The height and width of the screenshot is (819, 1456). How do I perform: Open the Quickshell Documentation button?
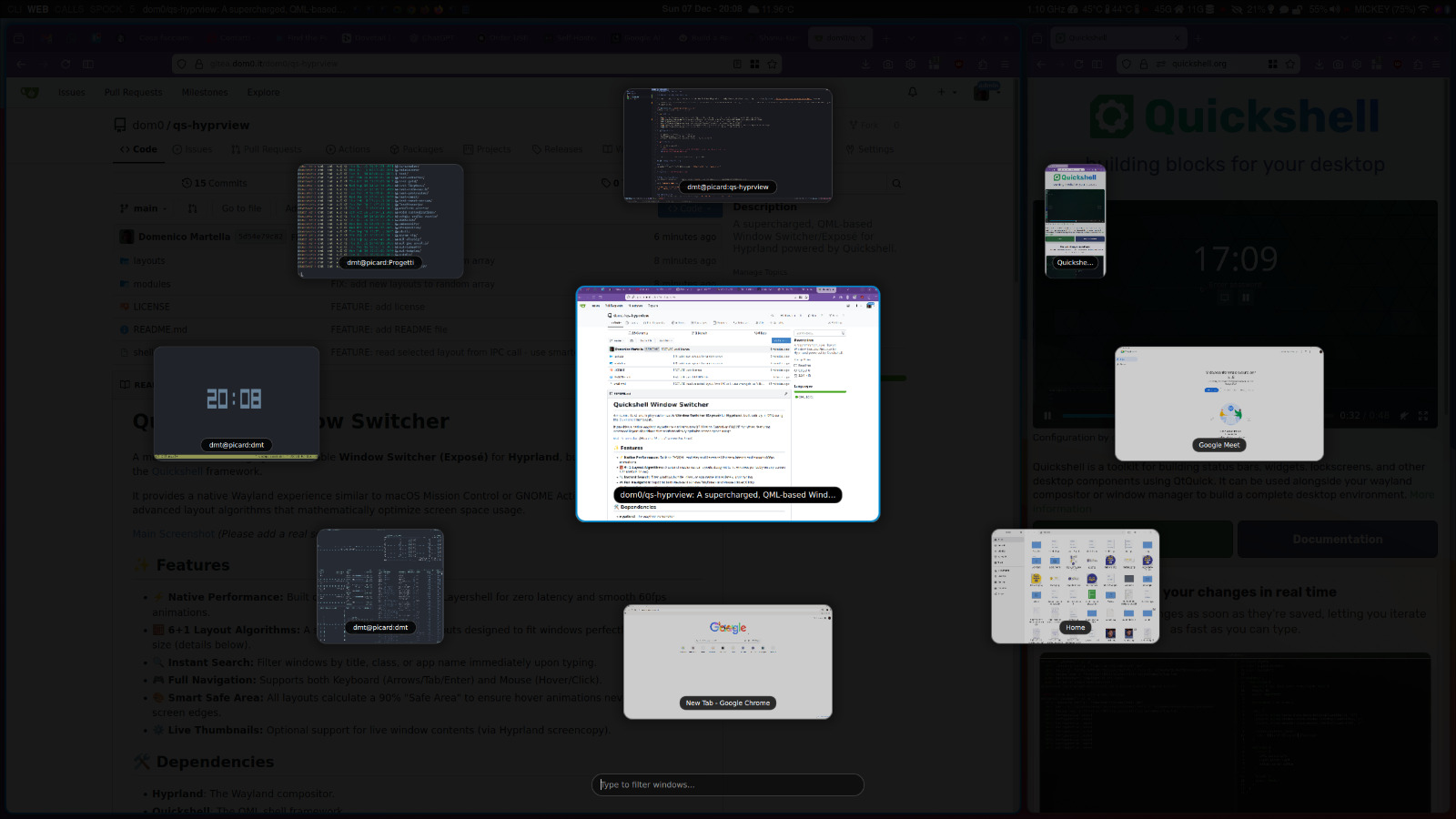(x=1338, y=540)
